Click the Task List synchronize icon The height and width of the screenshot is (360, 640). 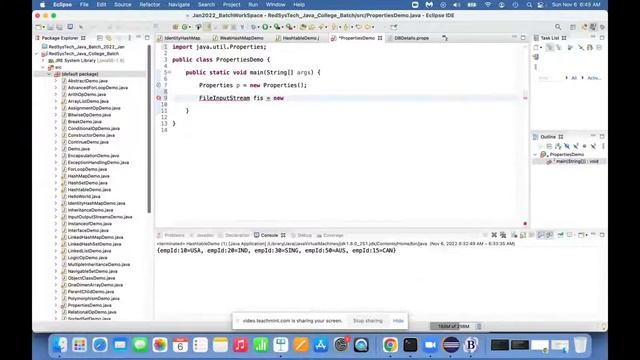tap(536, 57)
